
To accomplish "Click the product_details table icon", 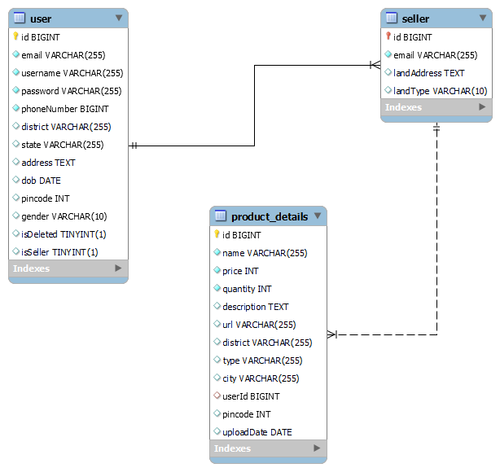I will [x=220, y=216].
